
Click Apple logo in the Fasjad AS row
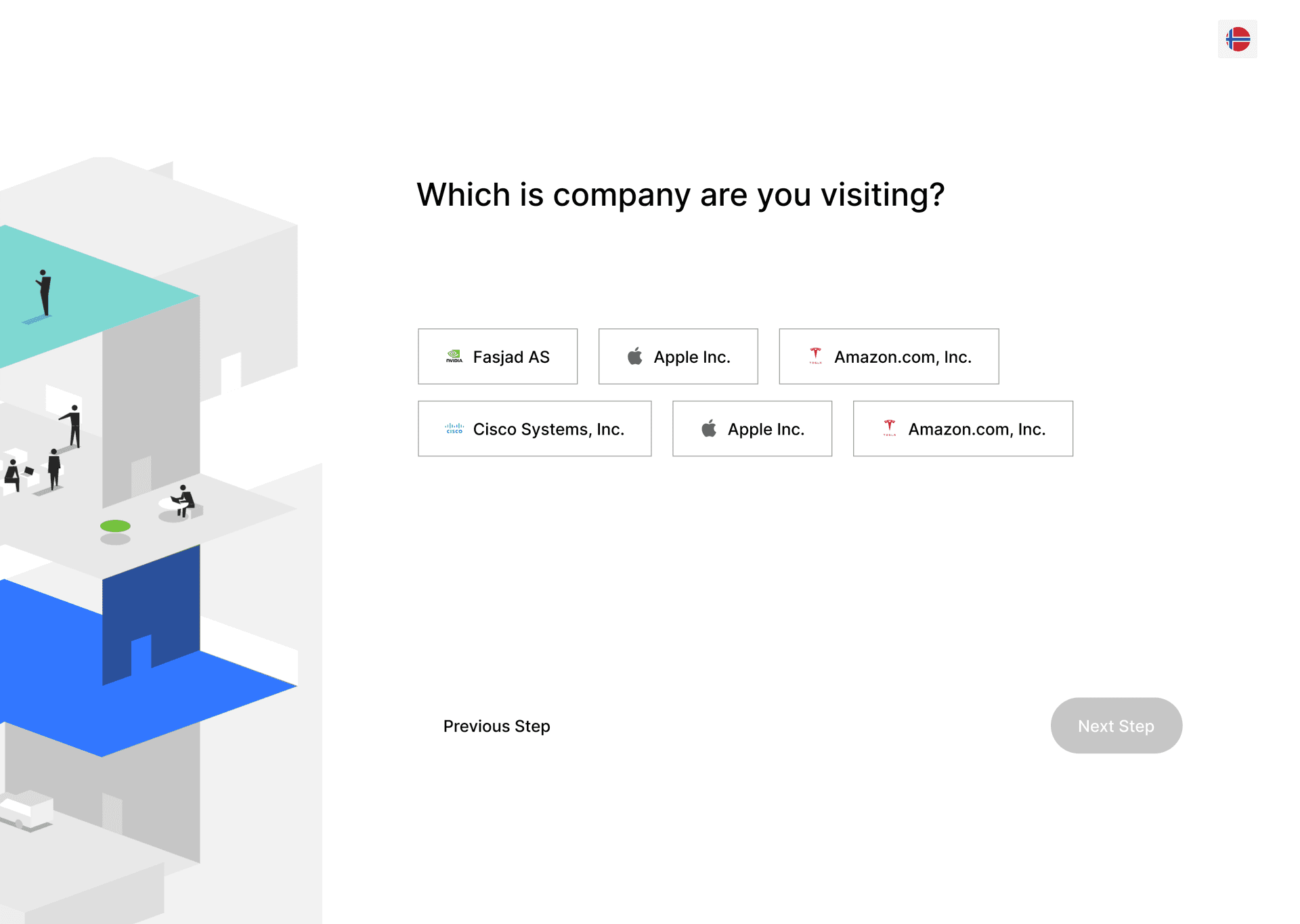point(635,357)
